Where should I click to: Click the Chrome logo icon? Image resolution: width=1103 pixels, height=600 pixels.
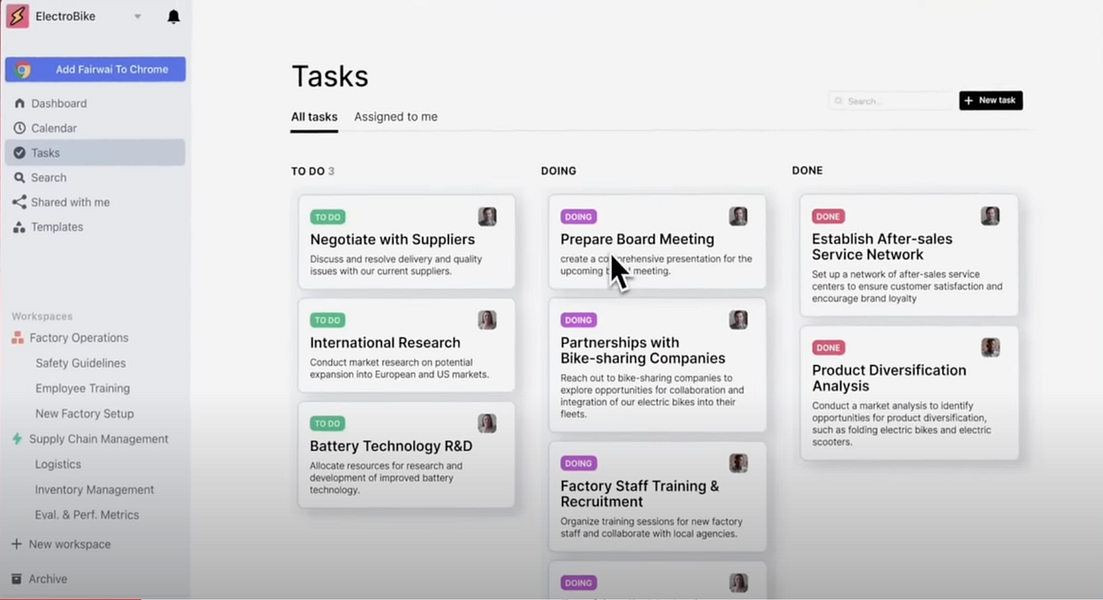(23, 70)
